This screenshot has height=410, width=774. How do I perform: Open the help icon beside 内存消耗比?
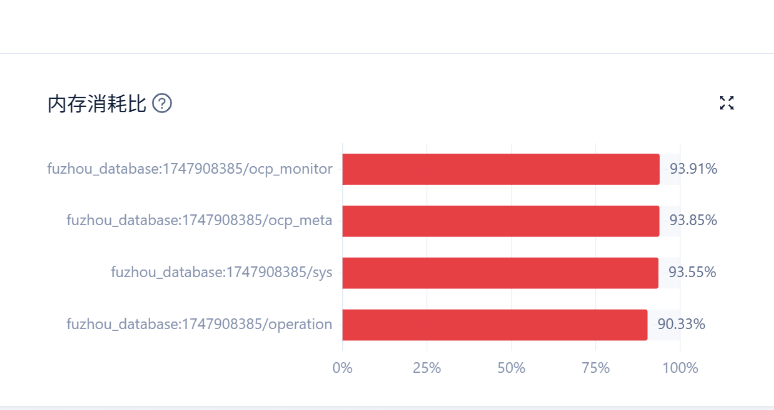pos(162,104)
